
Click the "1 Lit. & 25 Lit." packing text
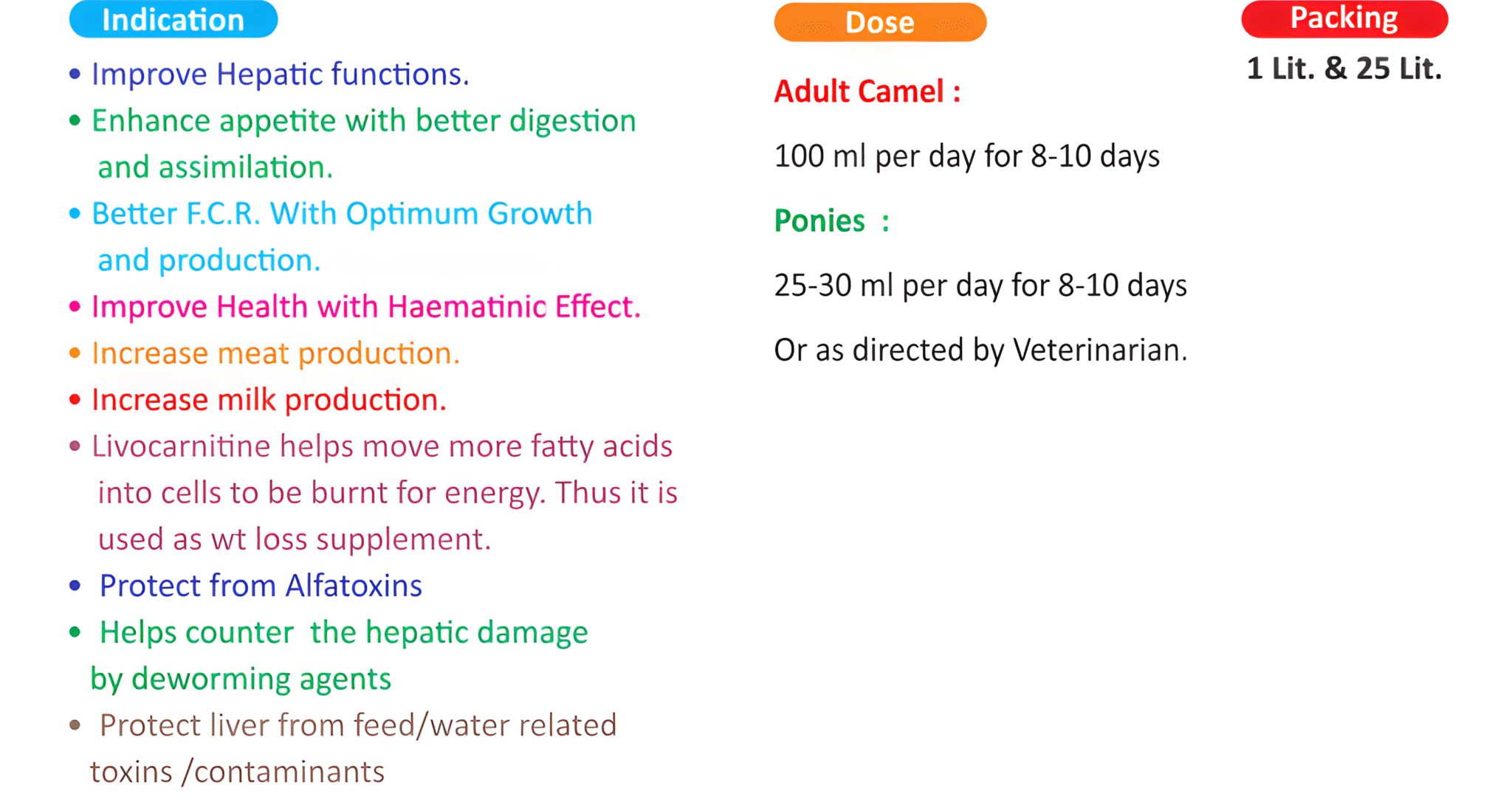[x=1344, y=69]
